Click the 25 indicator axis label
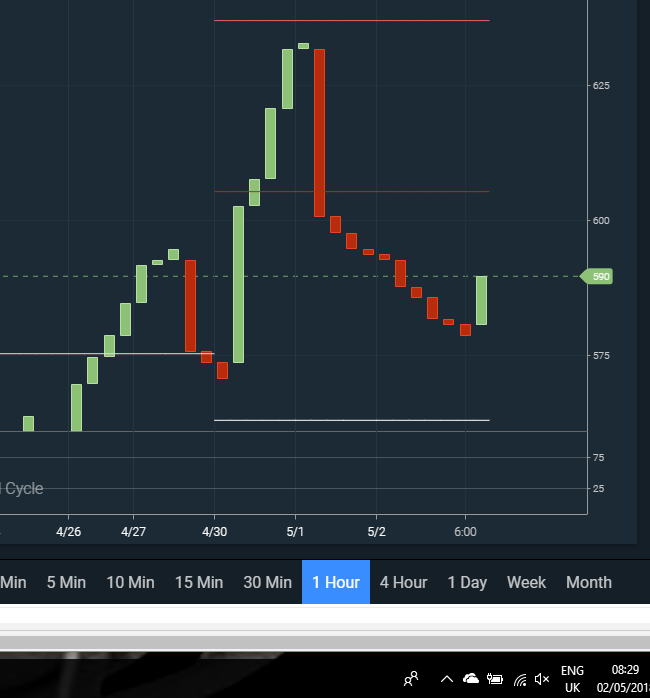This screenshot has width=650, height=698. pos(599,489)
